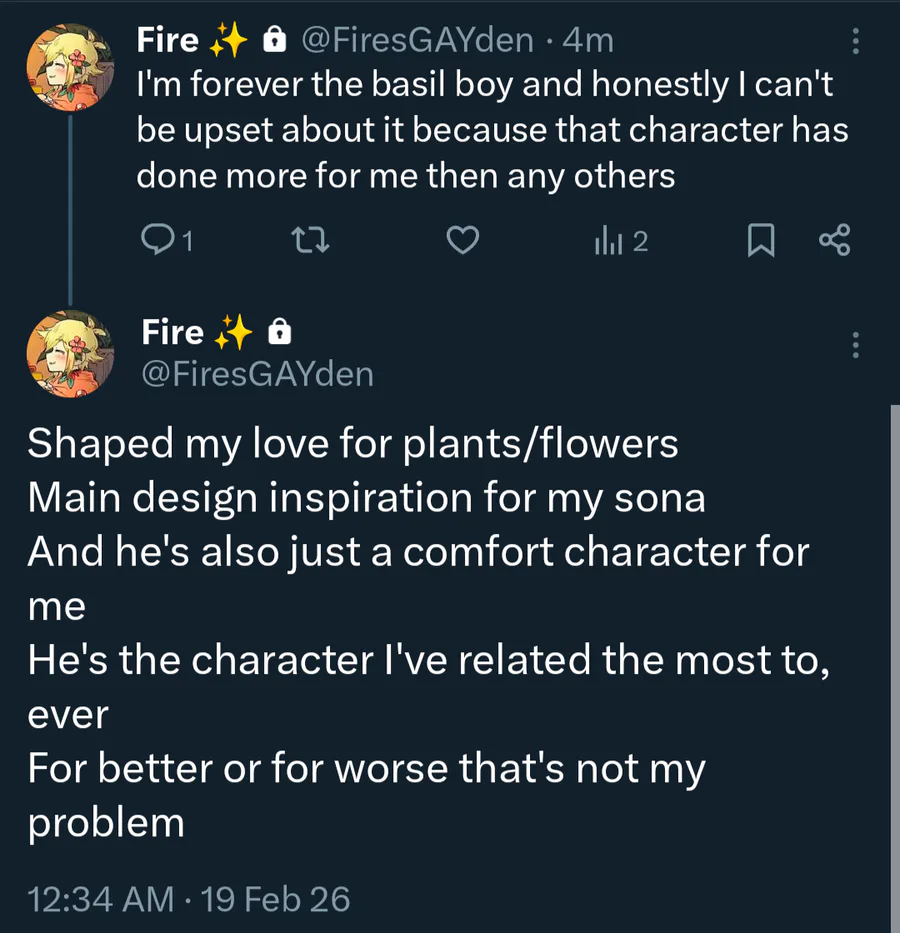Screen dimensions: 900x933
Task: Share the first tweet via share icon
Action: [834, 241]
